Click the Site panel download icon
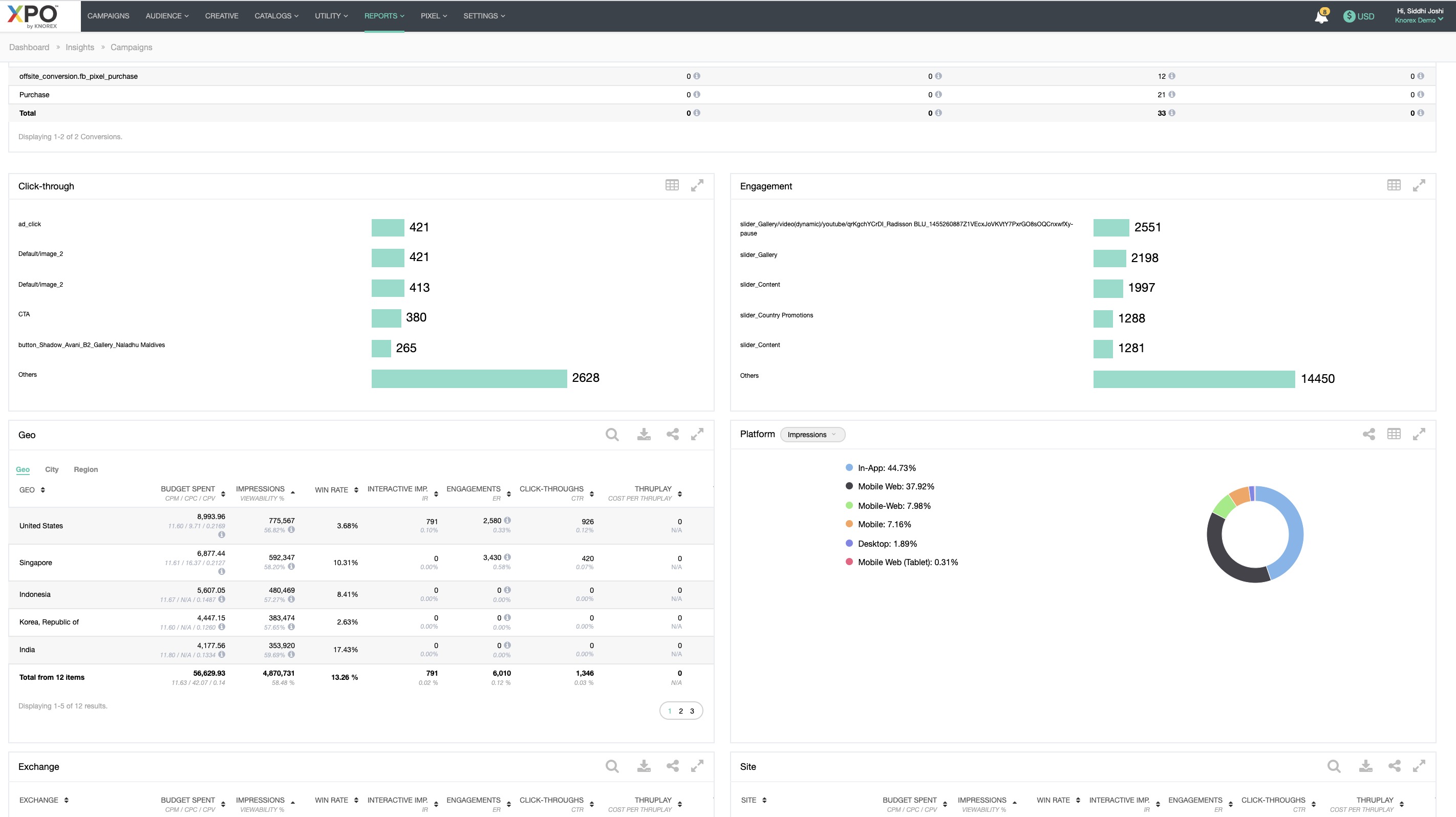The height and width of the screenshot is (817, 1456). pos(1365,766)
